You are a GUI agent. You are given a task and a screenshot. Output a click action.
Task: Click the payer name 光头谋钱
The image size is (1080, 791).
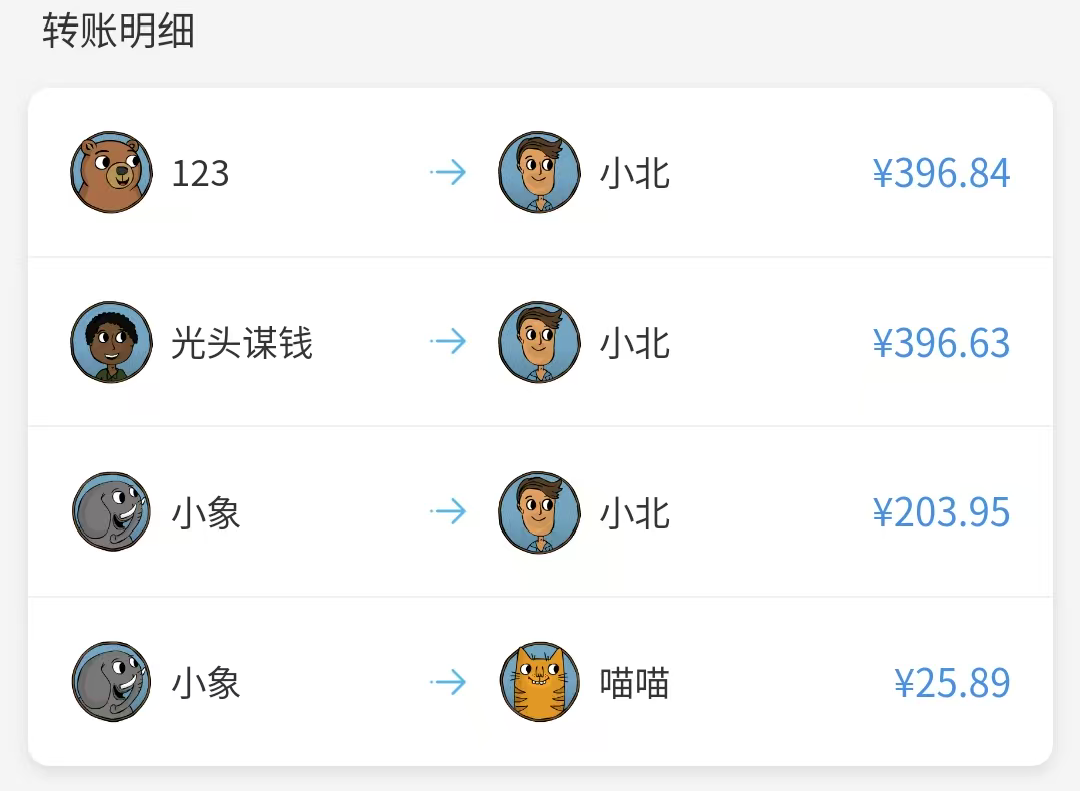tap(242, 342)
